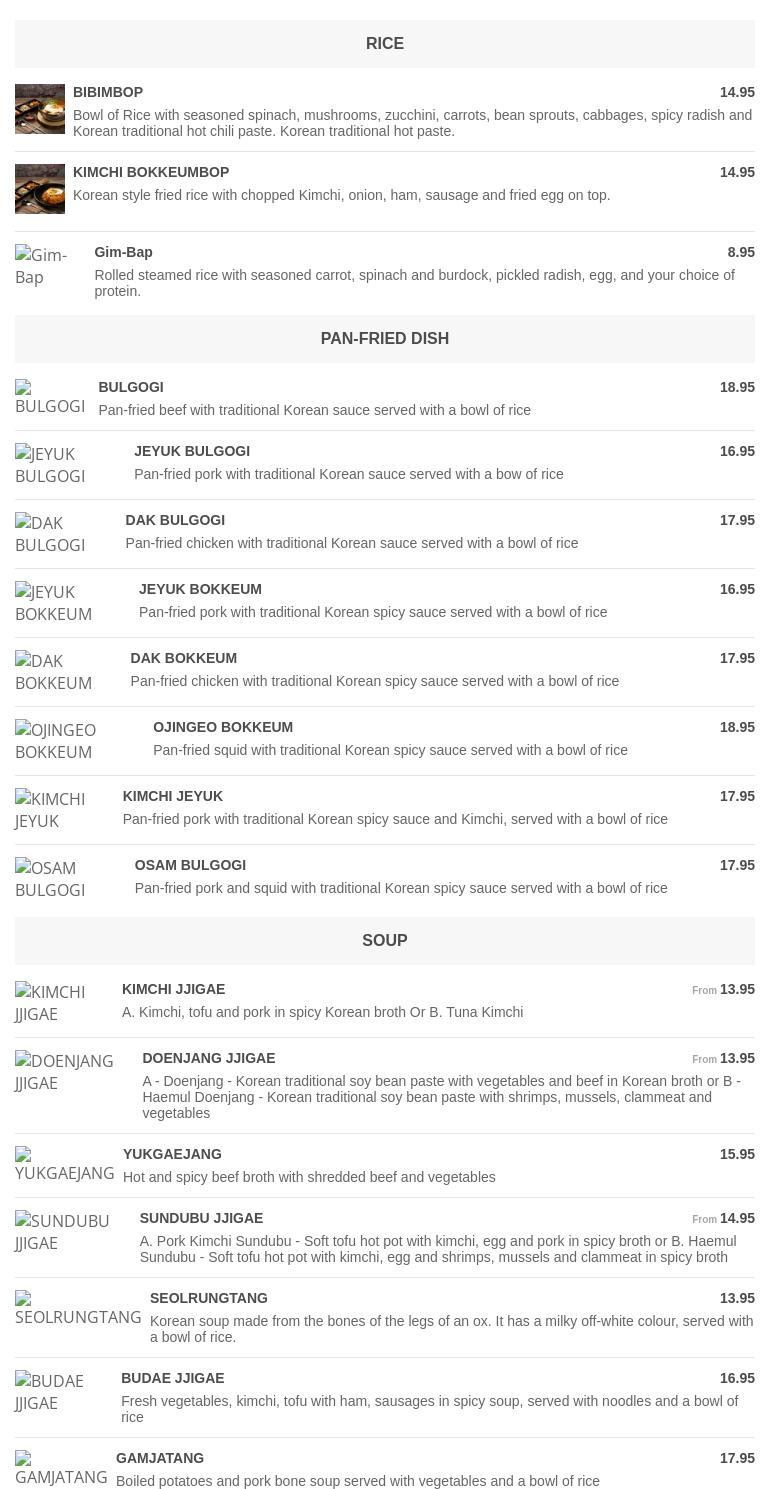Click the BULGOGI image placeholder
Screen dimensions: 770x1489
[50, 397]
